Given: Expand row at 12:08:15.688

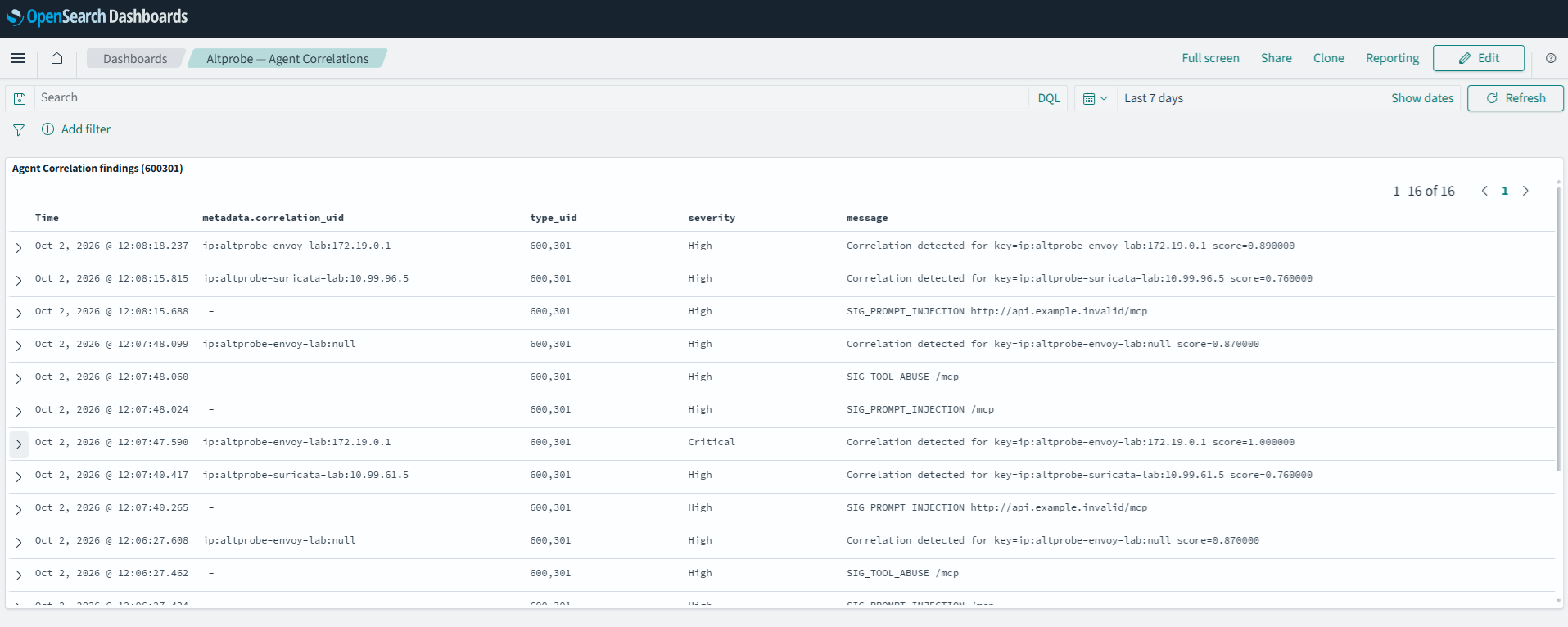Looking at the screenshot, I should pyautogui.click(x=19, y=313).
